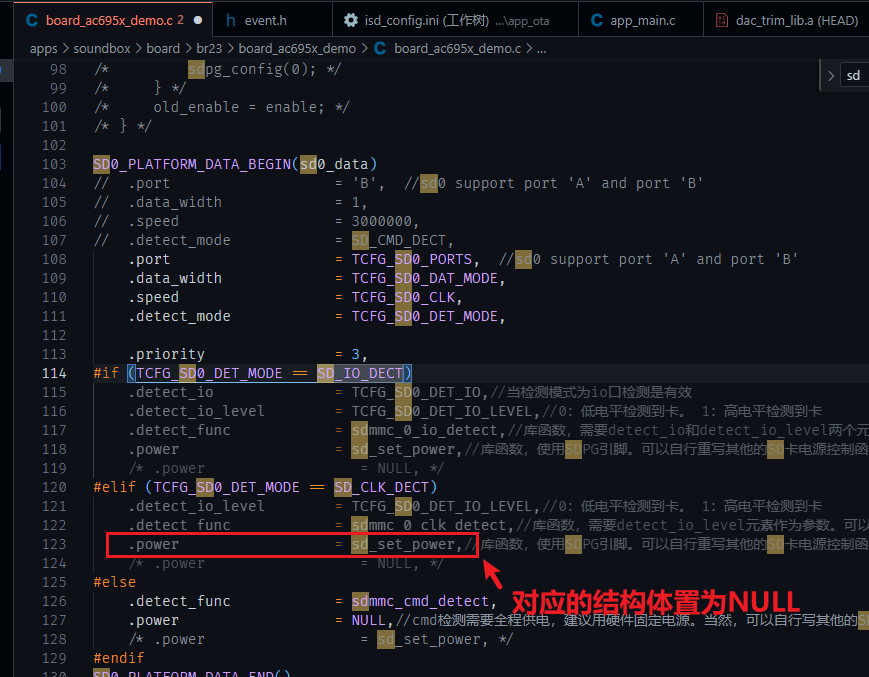This screenshot has height=677, width=869.
Task: Expand the find widget's replace toggle chevron
Action: 831,76
